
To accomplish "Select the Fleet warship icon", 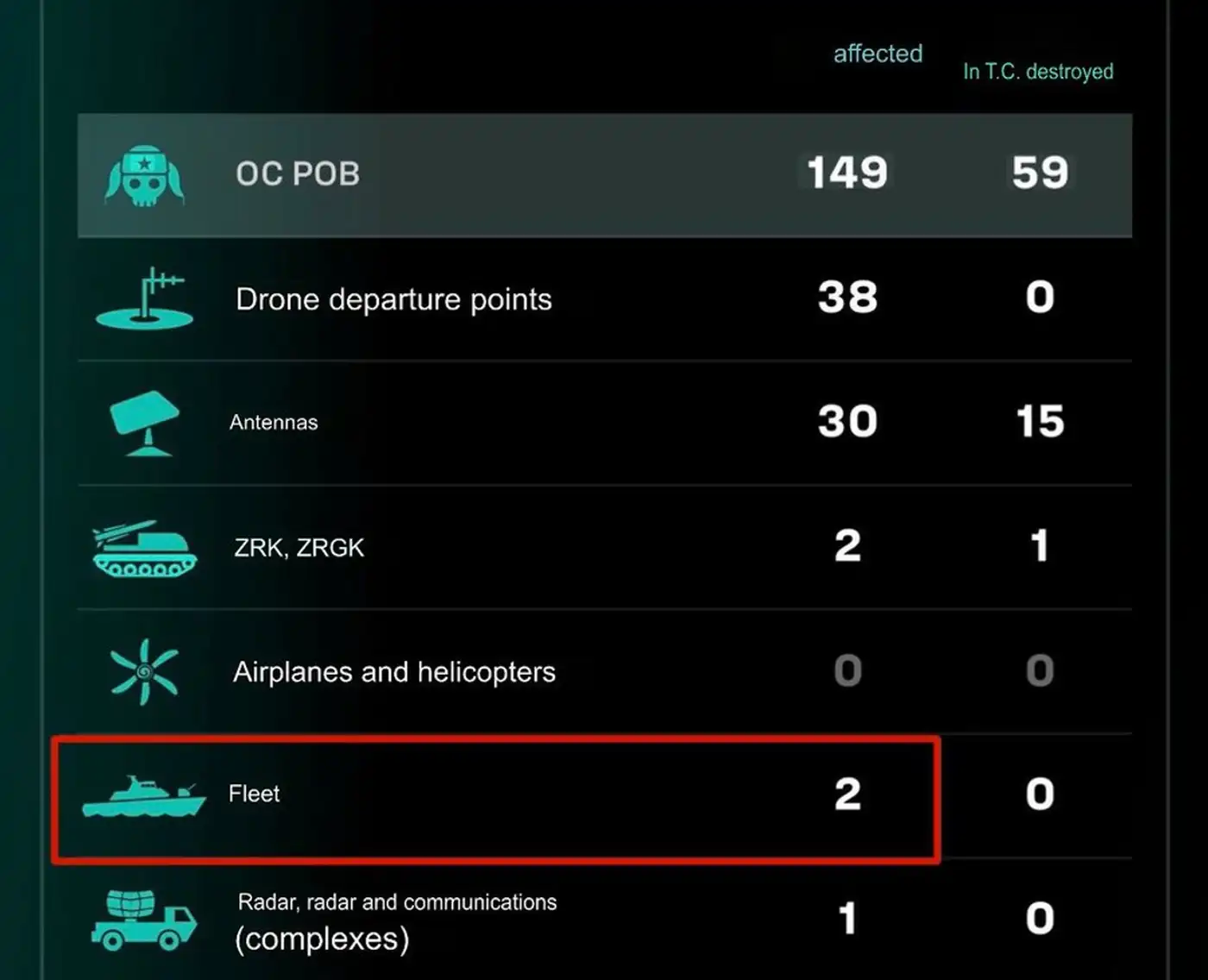I will click(144, 795).
